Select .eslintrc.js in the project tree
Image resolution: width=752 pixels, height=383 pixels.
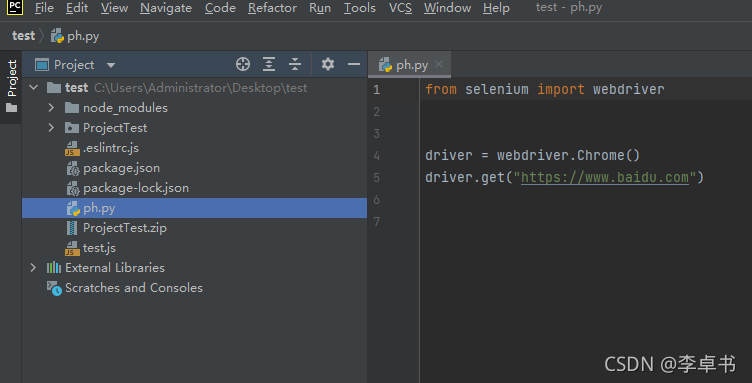[x=194, y=148]
